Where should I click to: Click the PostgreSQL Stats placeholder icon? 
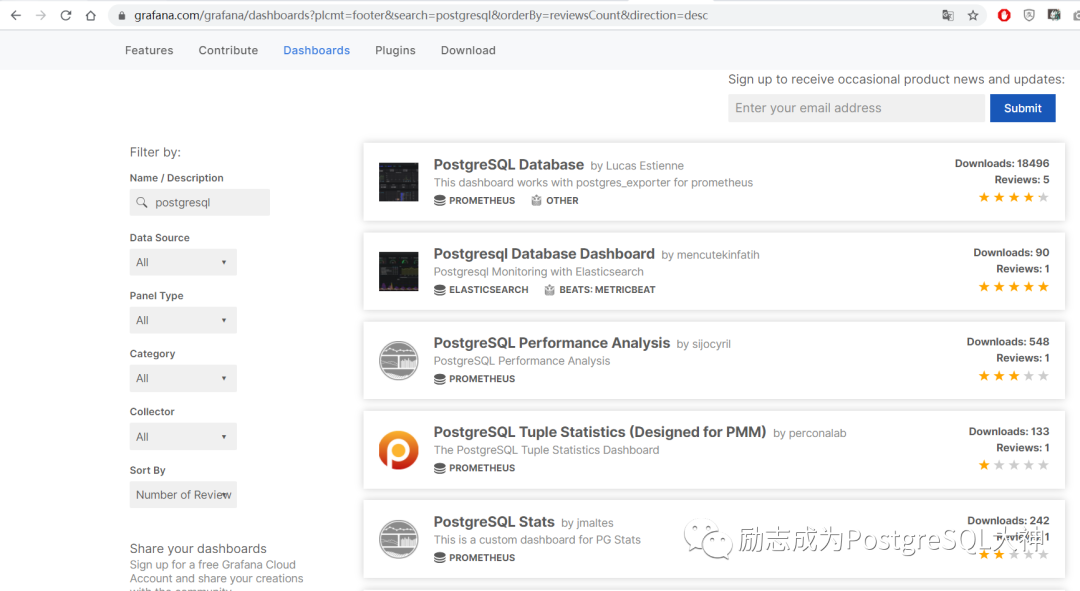click(399, 539)
